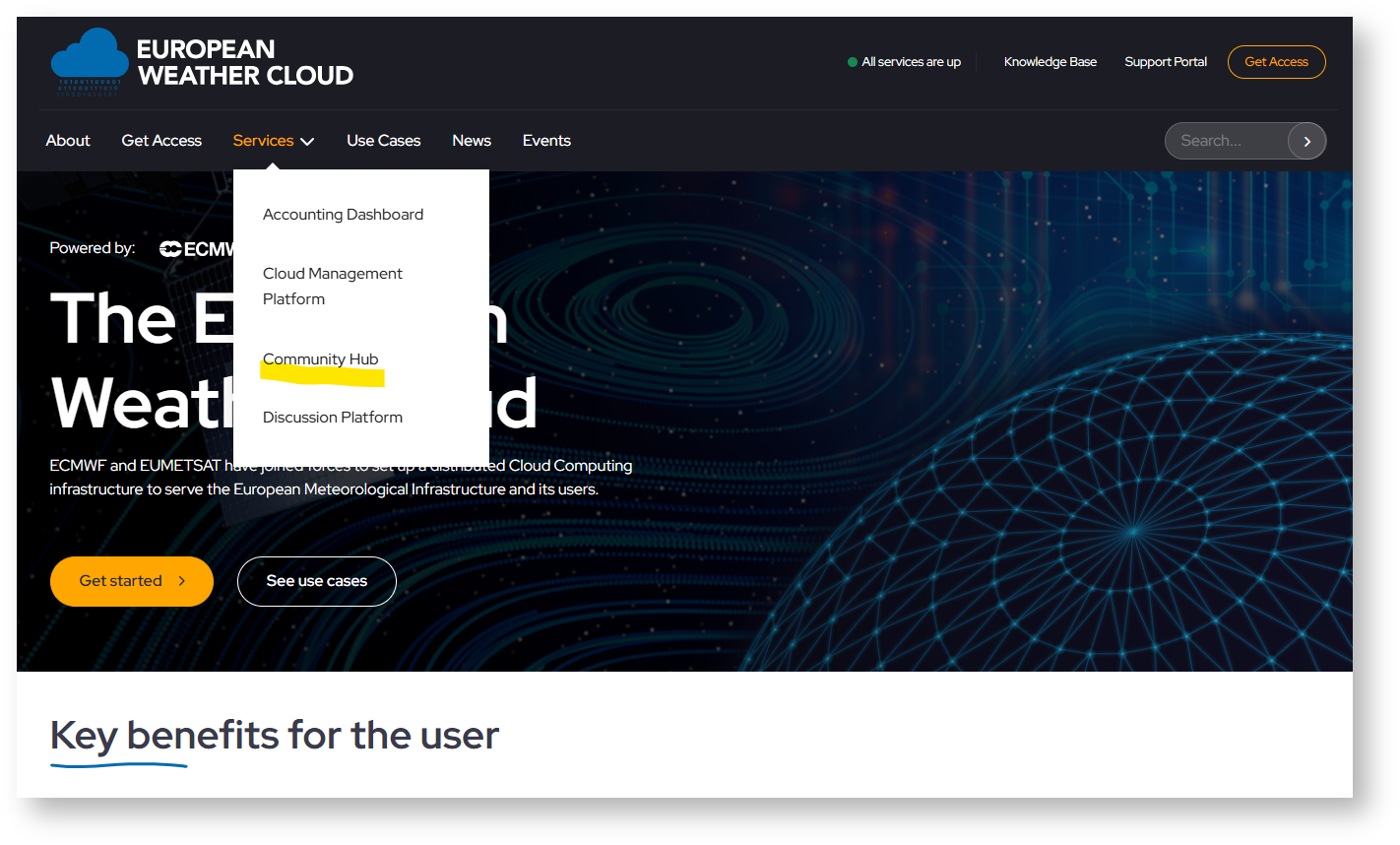Choose Accounting Dashboard from Services menu

343,215
